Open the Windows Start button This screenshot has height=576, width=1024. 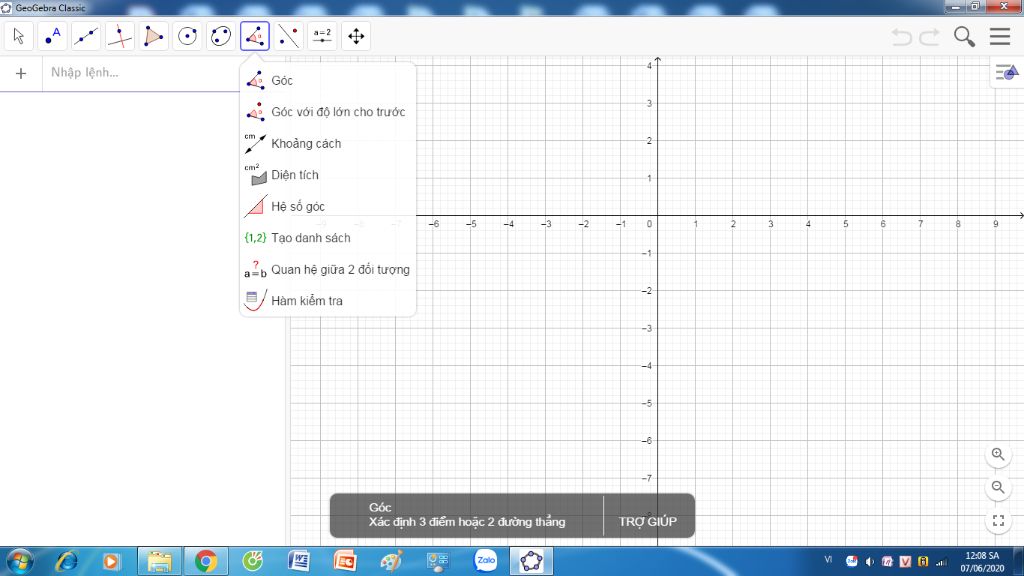20,561
